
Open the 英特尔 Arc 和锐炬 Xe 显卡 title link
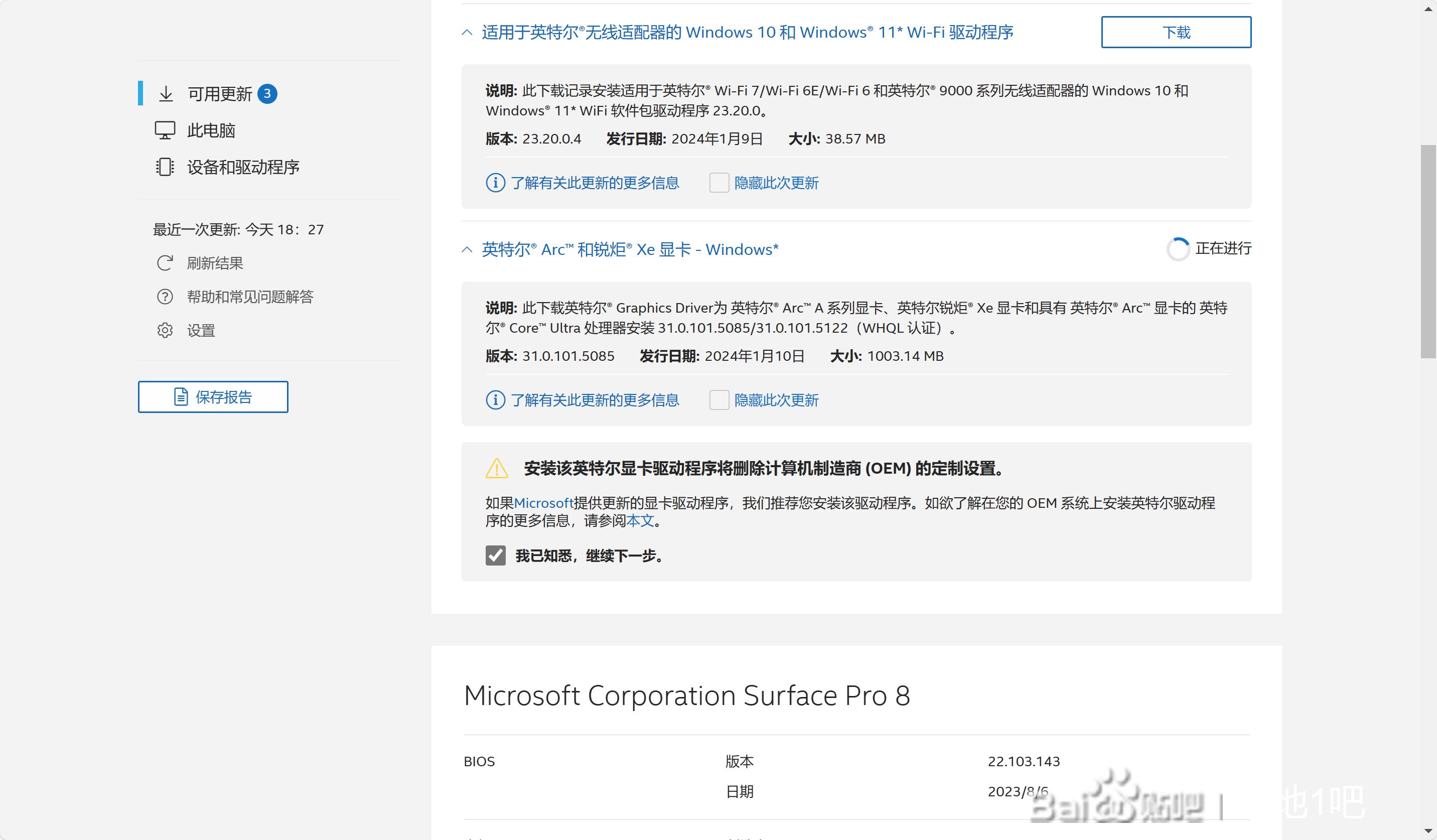630,250
